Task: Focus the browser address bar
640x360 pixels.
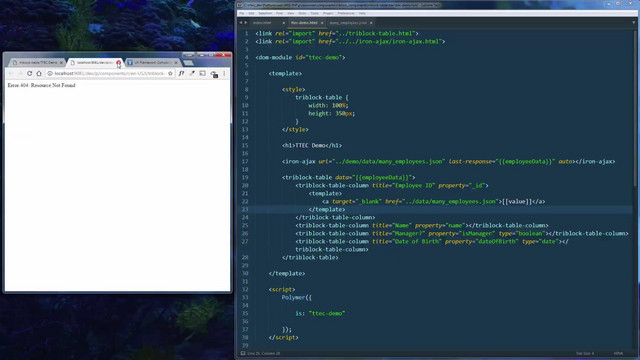Action: pos(109,73)
